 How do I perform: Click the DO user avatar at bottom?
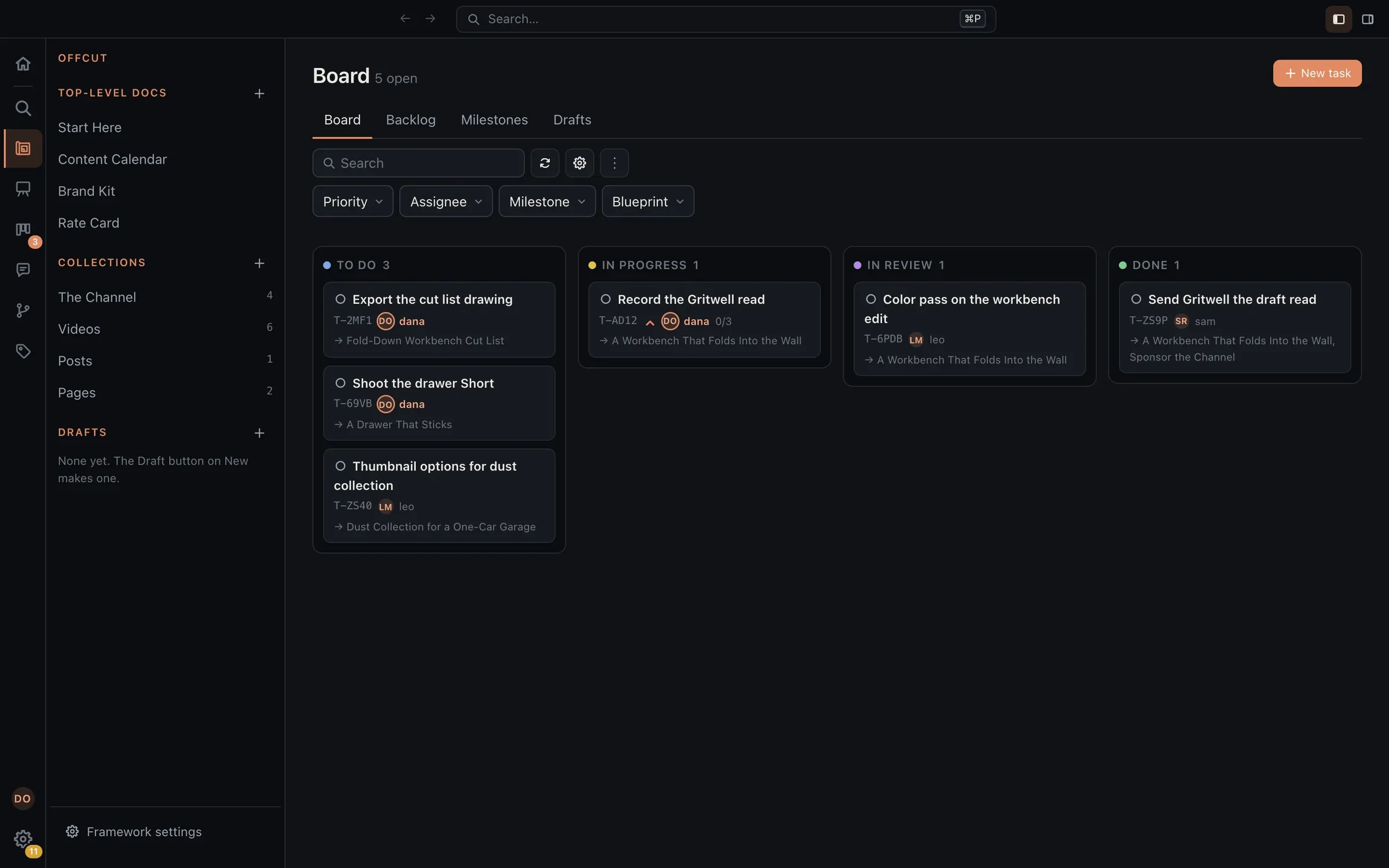(23, 799)
